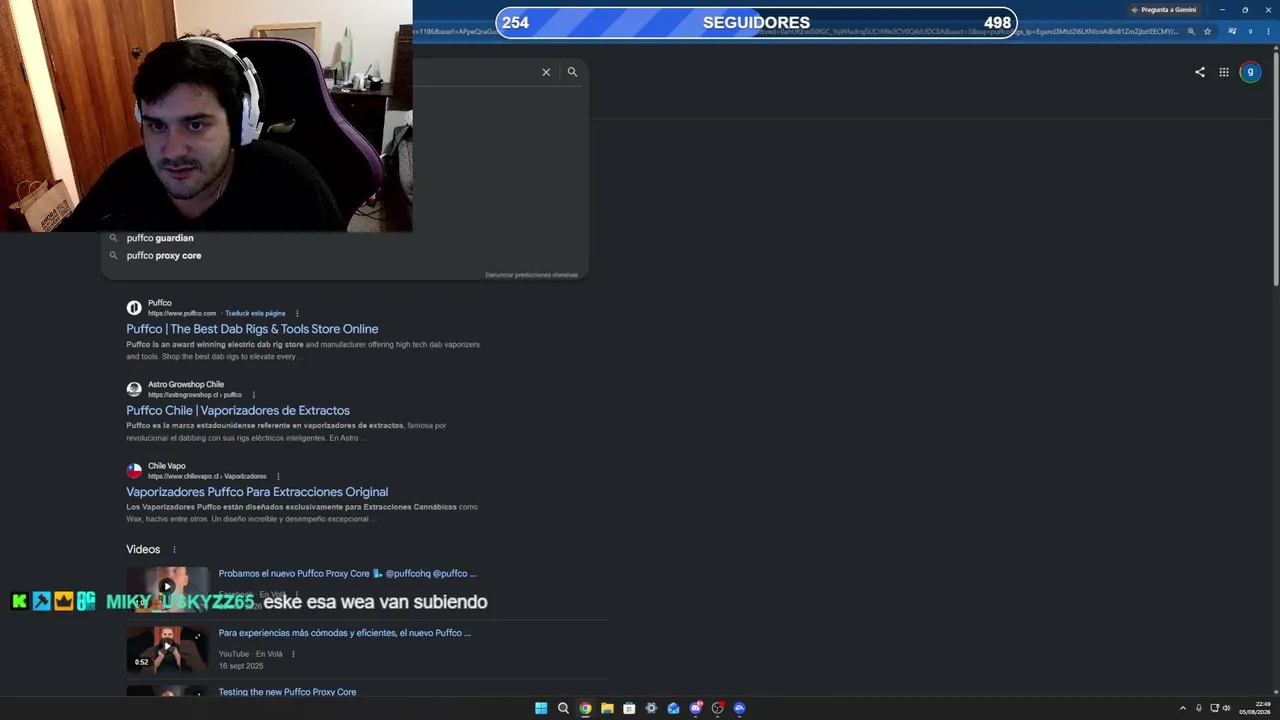Open the Videos section options menu
The width and height of the screenshot is (1280, 720).
pyautogui.click(x=174, y=549)
